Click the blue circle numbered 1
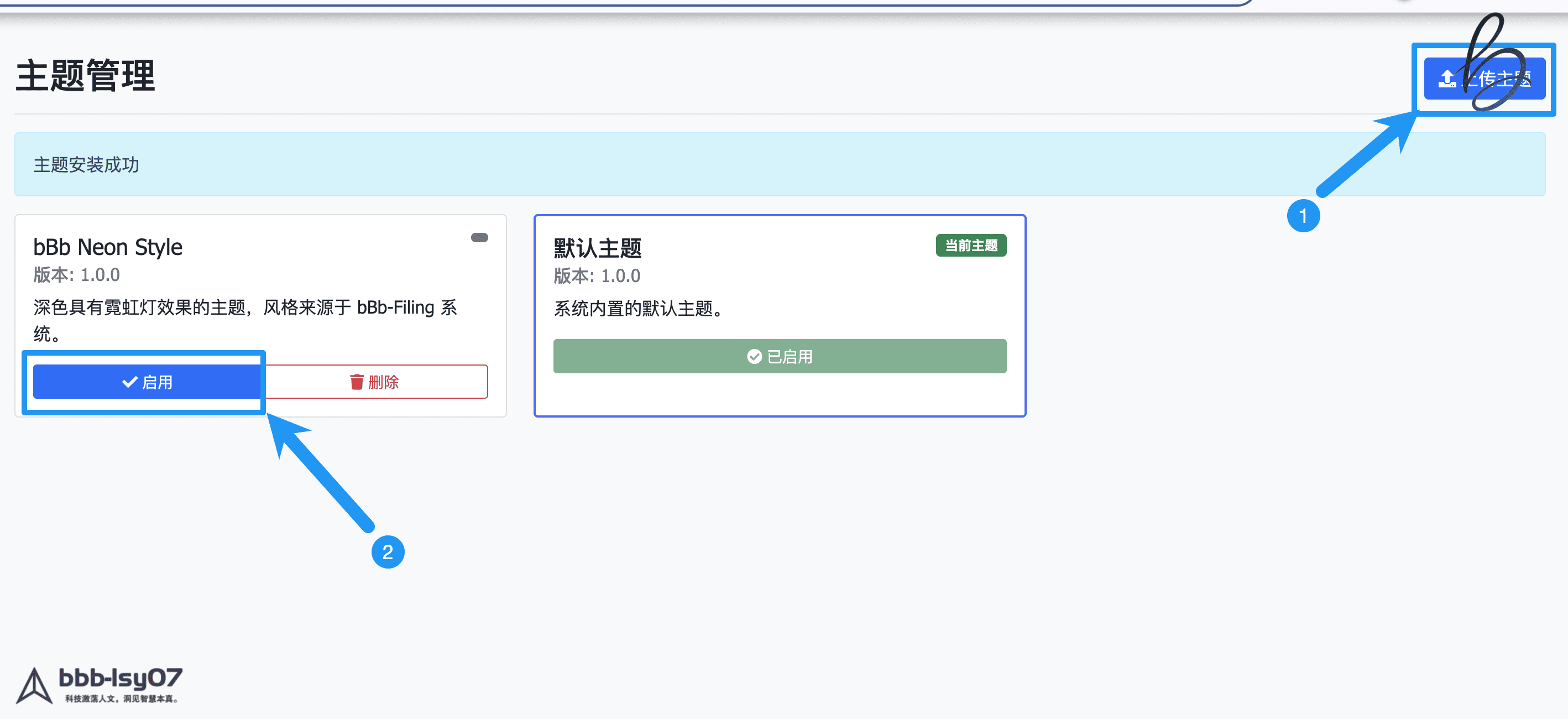This screenshot has width=1568, height=719. point(1303,216)
